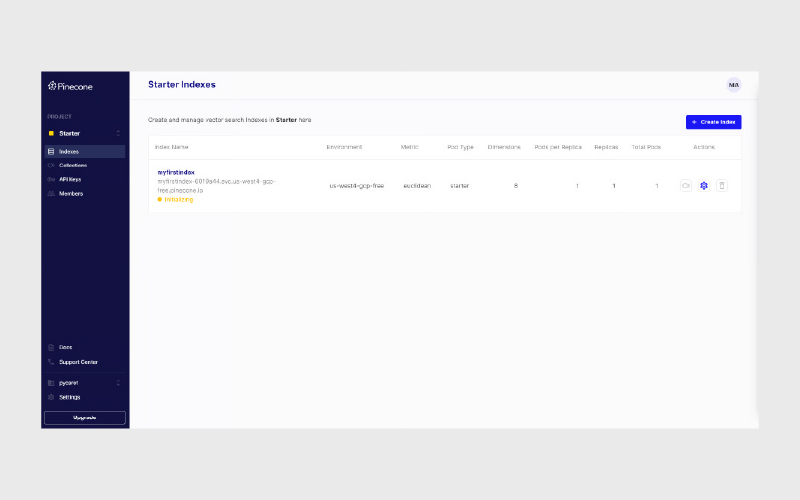Click the Actions column header

[704, 147]
